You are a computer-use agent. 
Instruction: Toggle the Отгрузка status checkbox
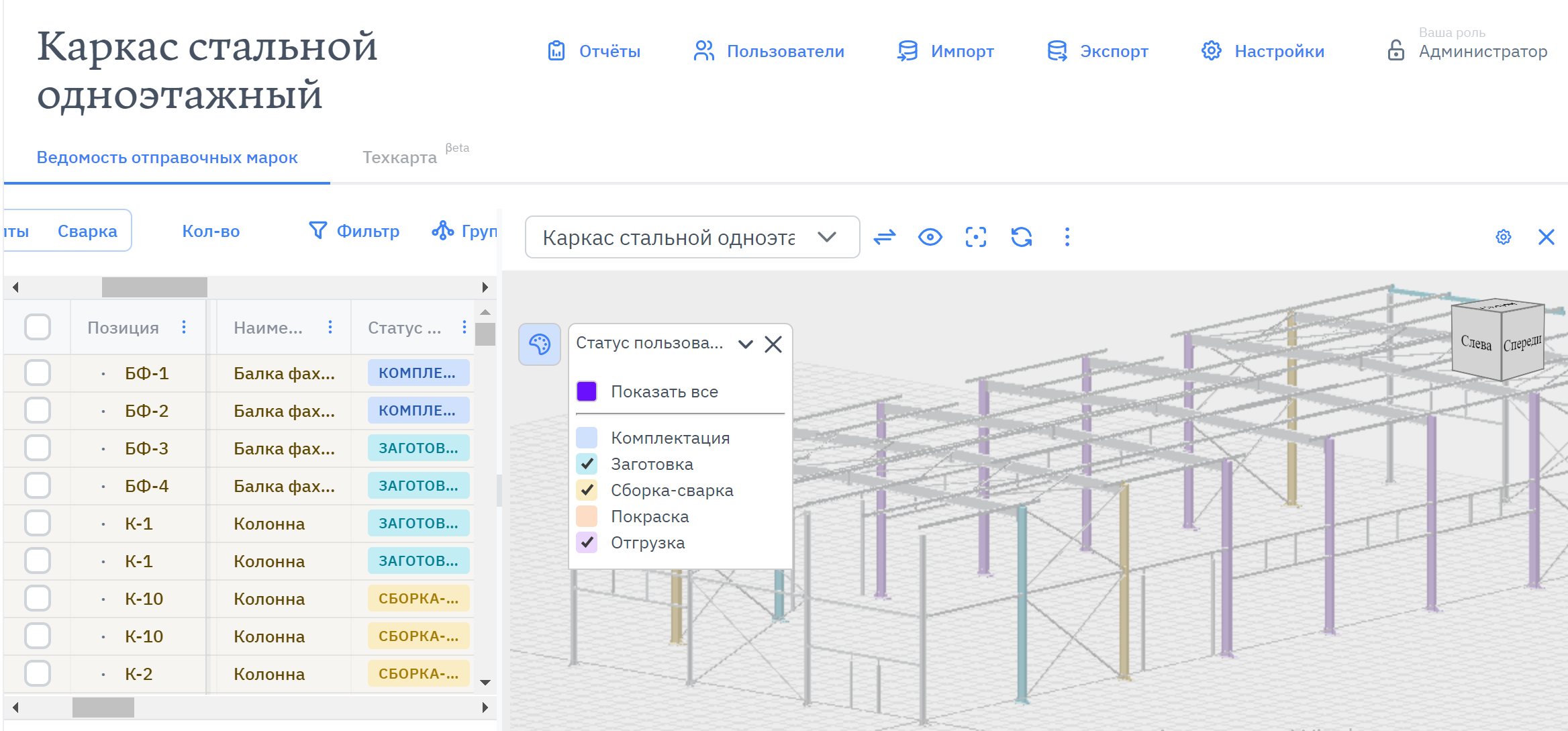click(x=587, y=542)
